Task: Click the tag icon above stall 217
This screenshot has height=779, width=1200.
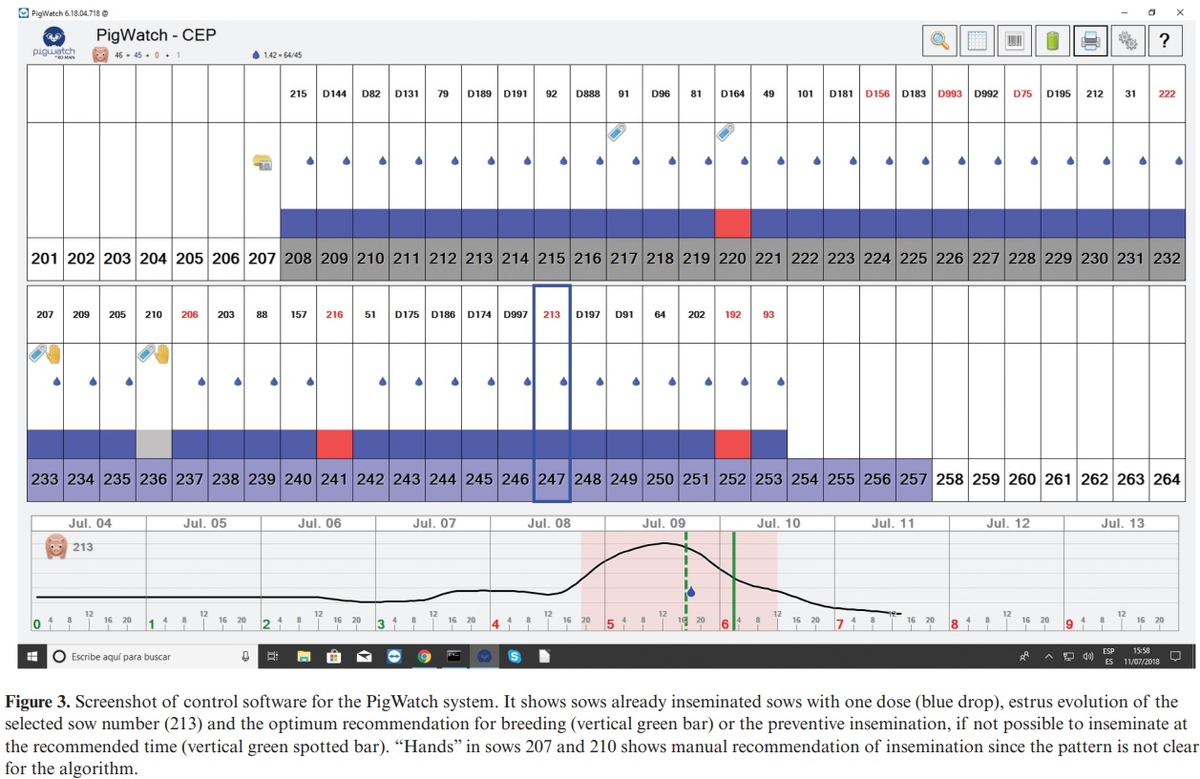Action: pos(618,133)
